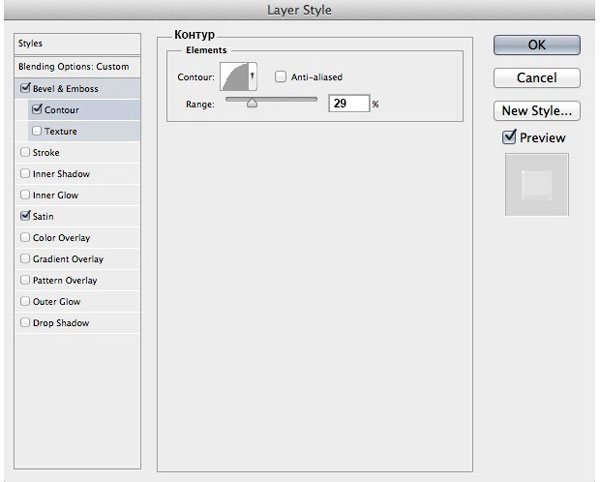Open the Styles section
600x482 pixels.
pyautogui.click(x=77, y=44)
